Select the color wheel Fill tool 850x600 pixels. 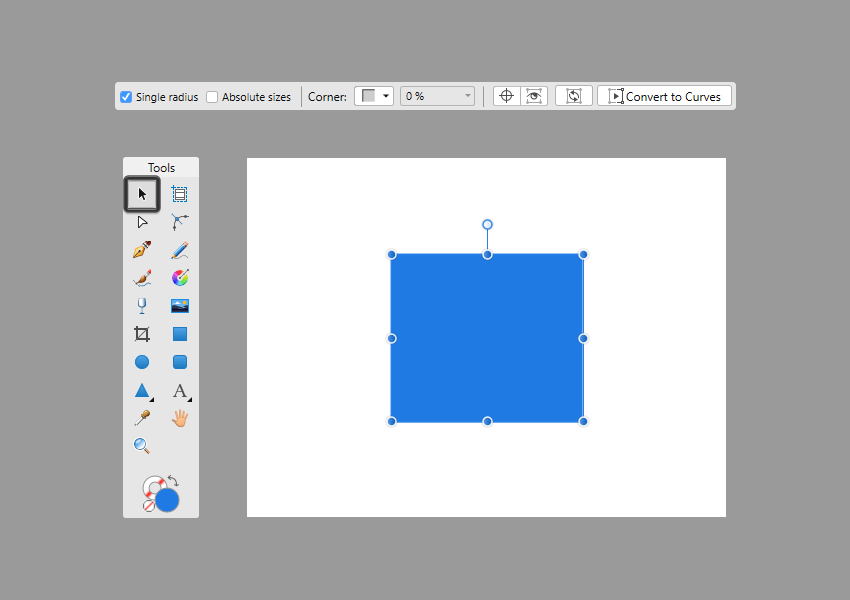click(180, 278)
